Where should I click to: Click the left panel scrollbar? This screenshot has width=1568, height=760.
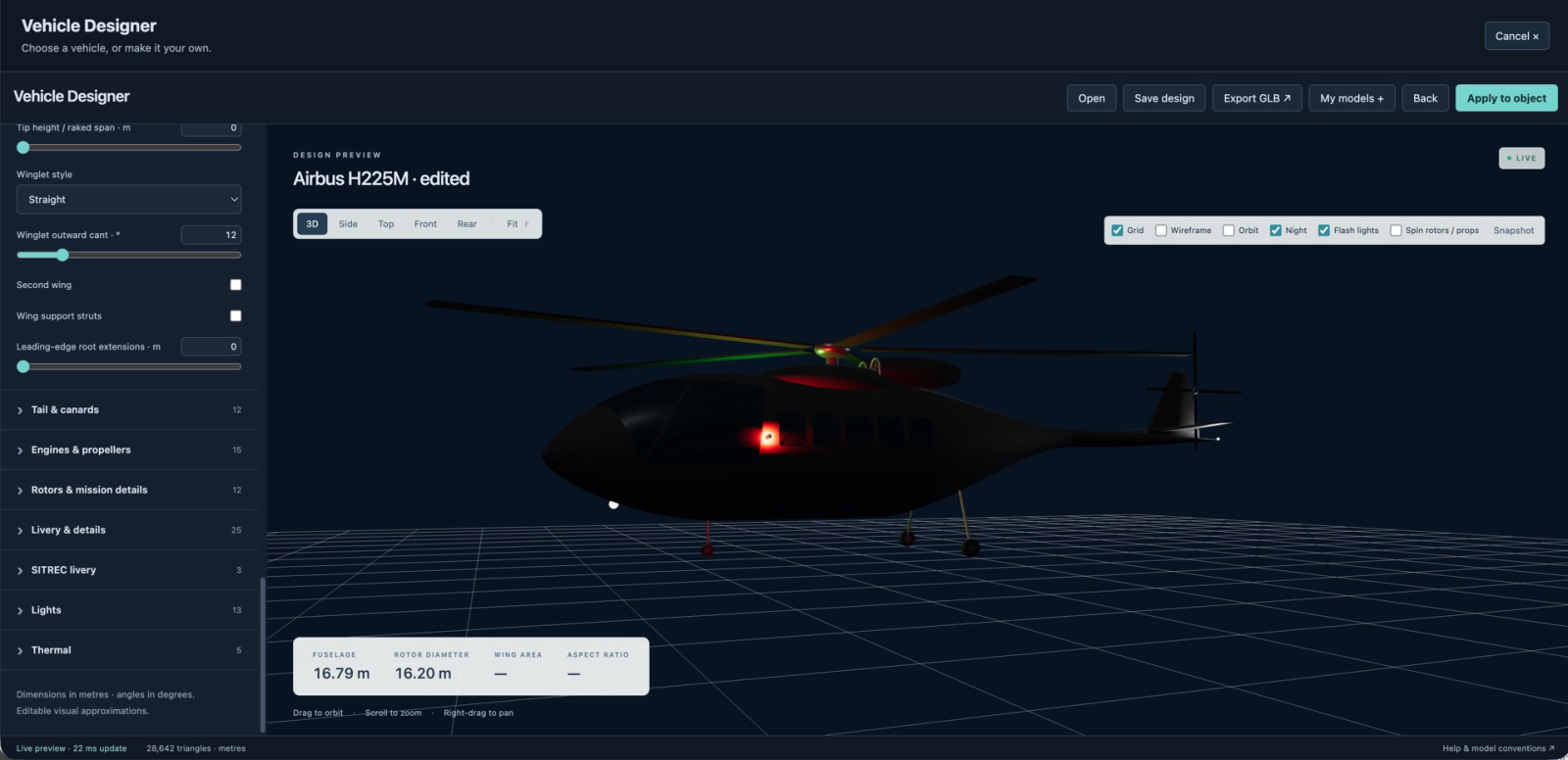click(263, 654)
